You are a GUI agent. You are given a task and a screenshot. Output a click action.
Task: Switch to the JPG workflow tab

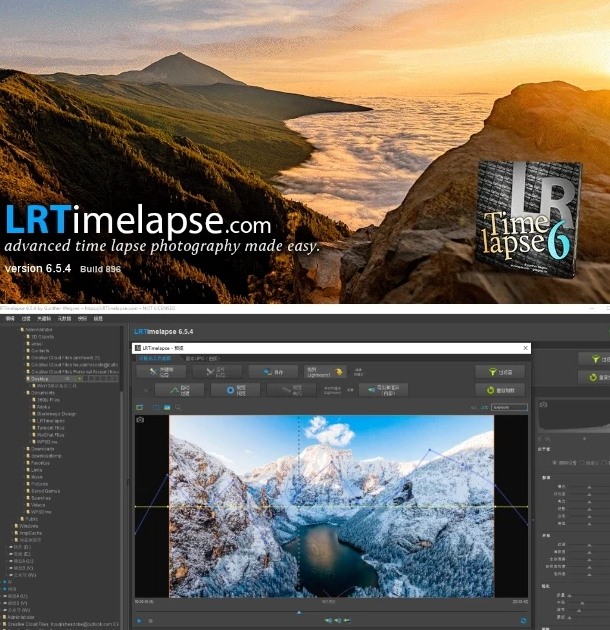(203, 358)
